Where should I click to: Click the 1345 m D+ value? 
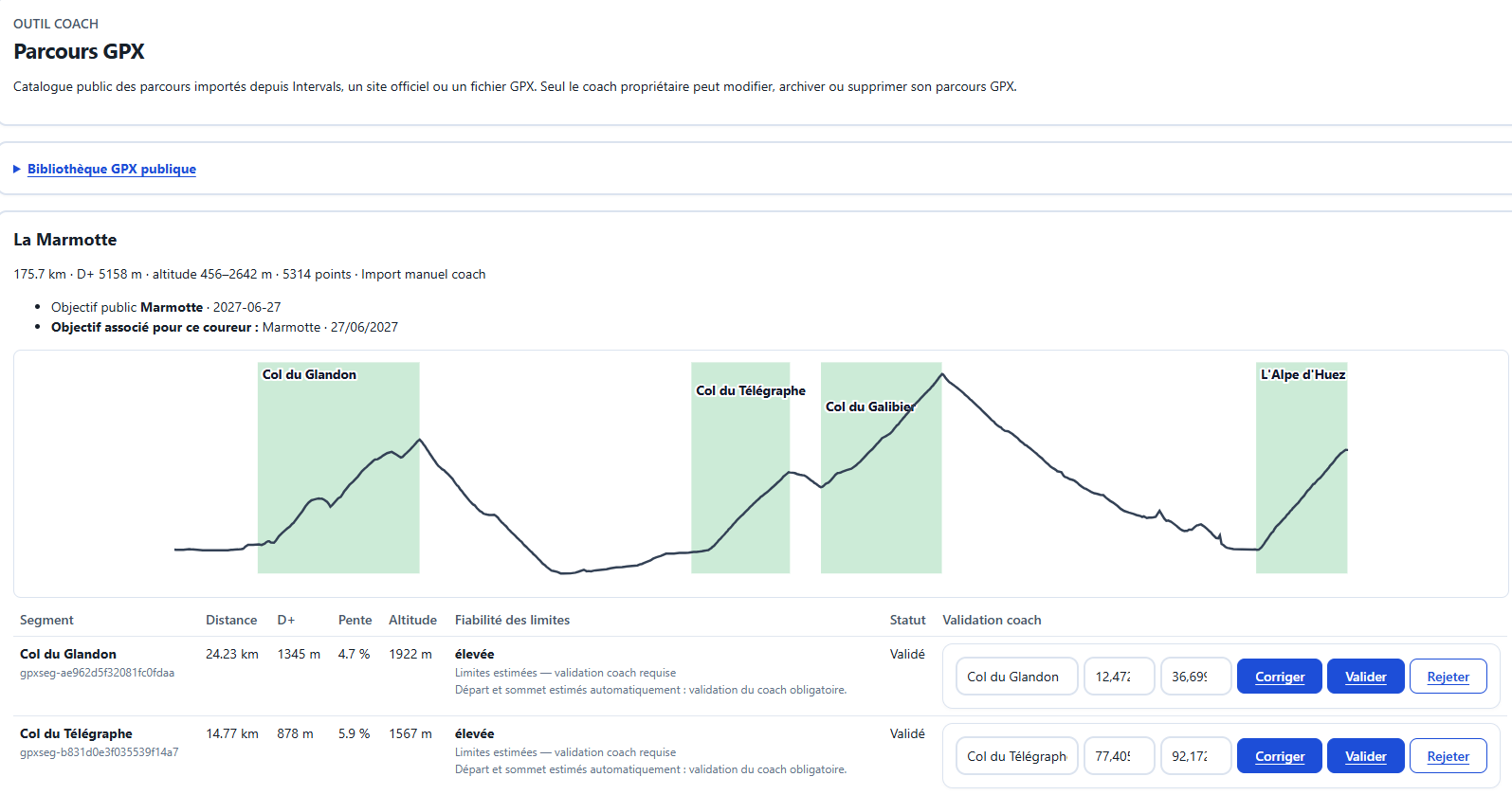point(299,654)
